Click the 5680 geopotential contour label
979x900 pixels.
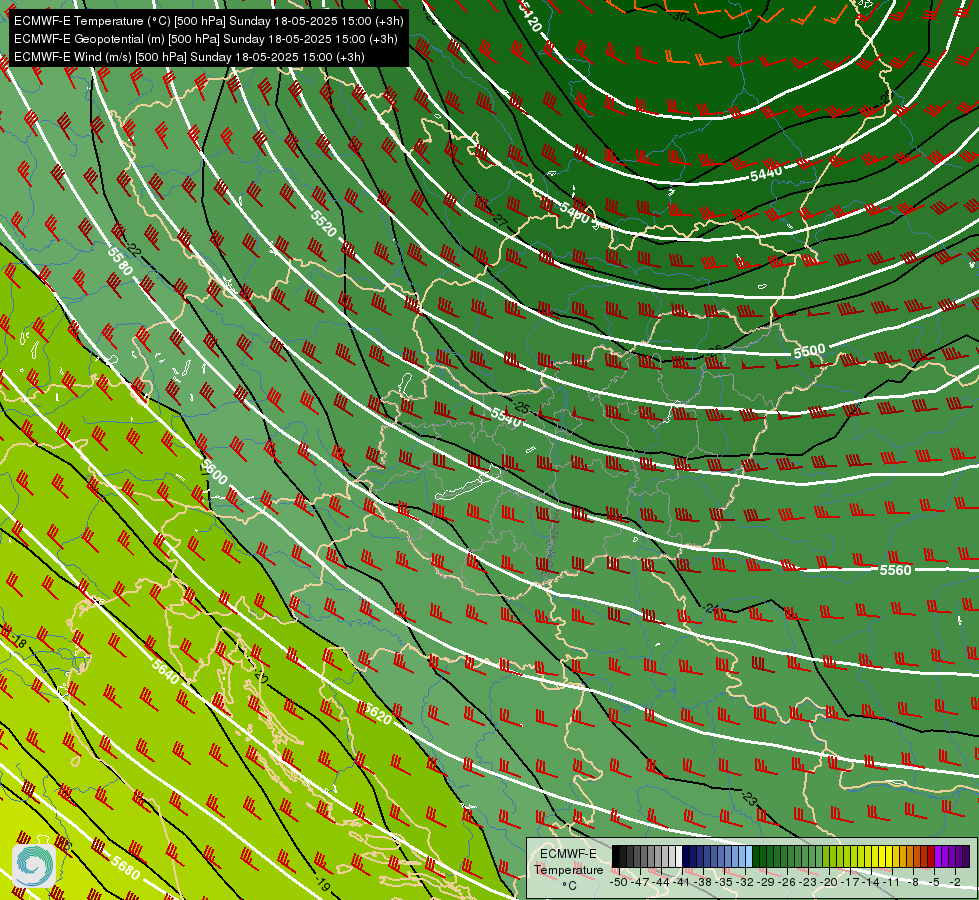pos(125,868)
